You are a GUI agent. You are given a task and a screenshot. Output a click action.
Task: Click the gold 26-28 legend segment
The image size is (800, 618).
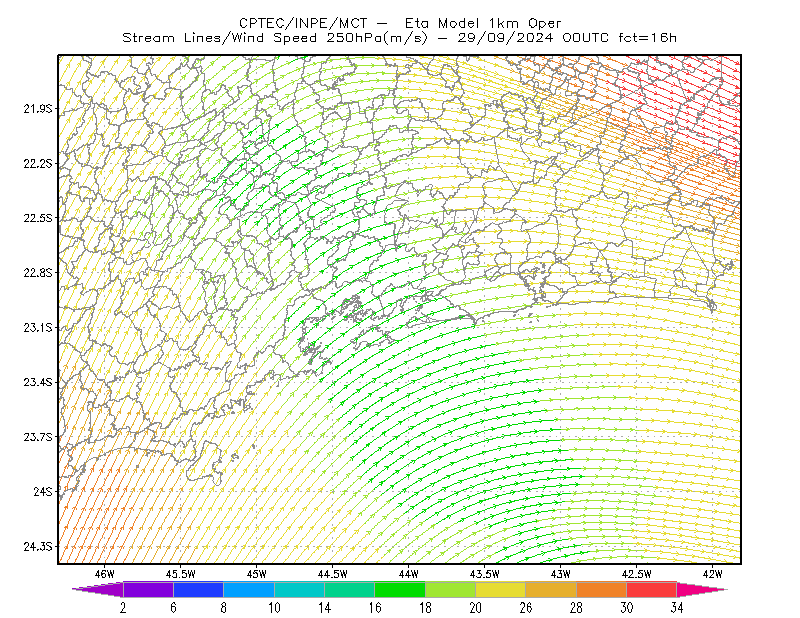551,589
